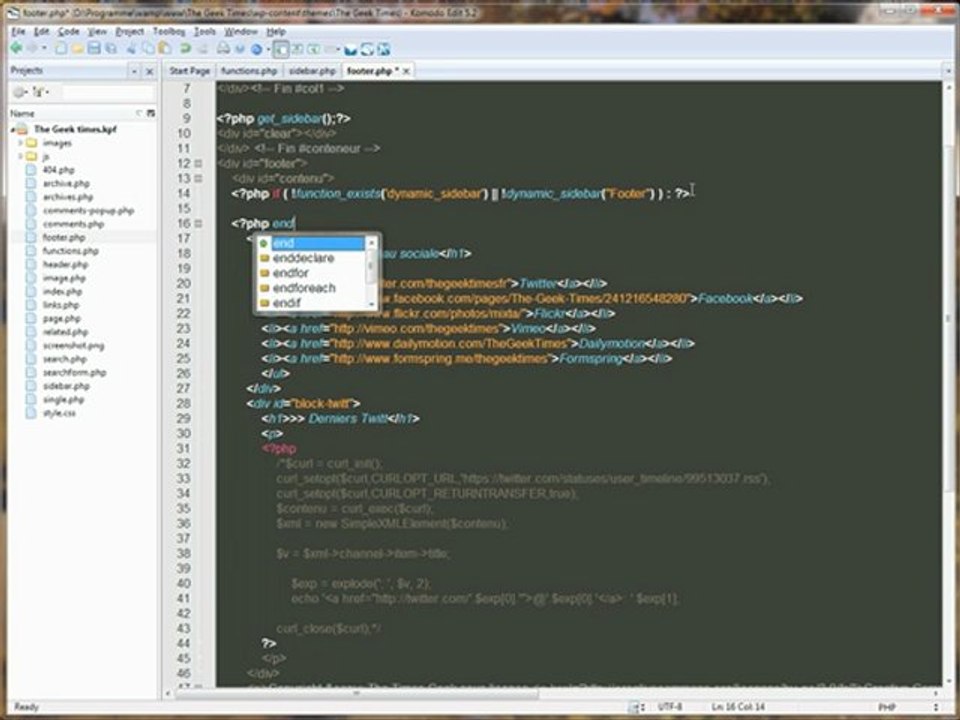
Task: Click the Save All toolbar icon
Action: (x=111, y=48)
